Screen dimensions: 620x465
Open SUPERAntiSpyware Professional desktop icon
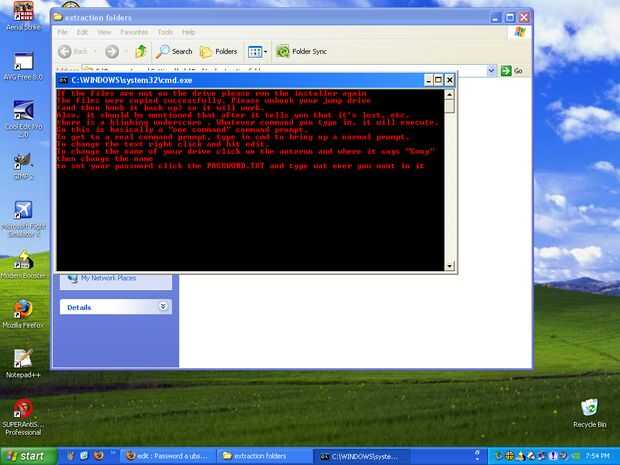[x=23, y=418]
